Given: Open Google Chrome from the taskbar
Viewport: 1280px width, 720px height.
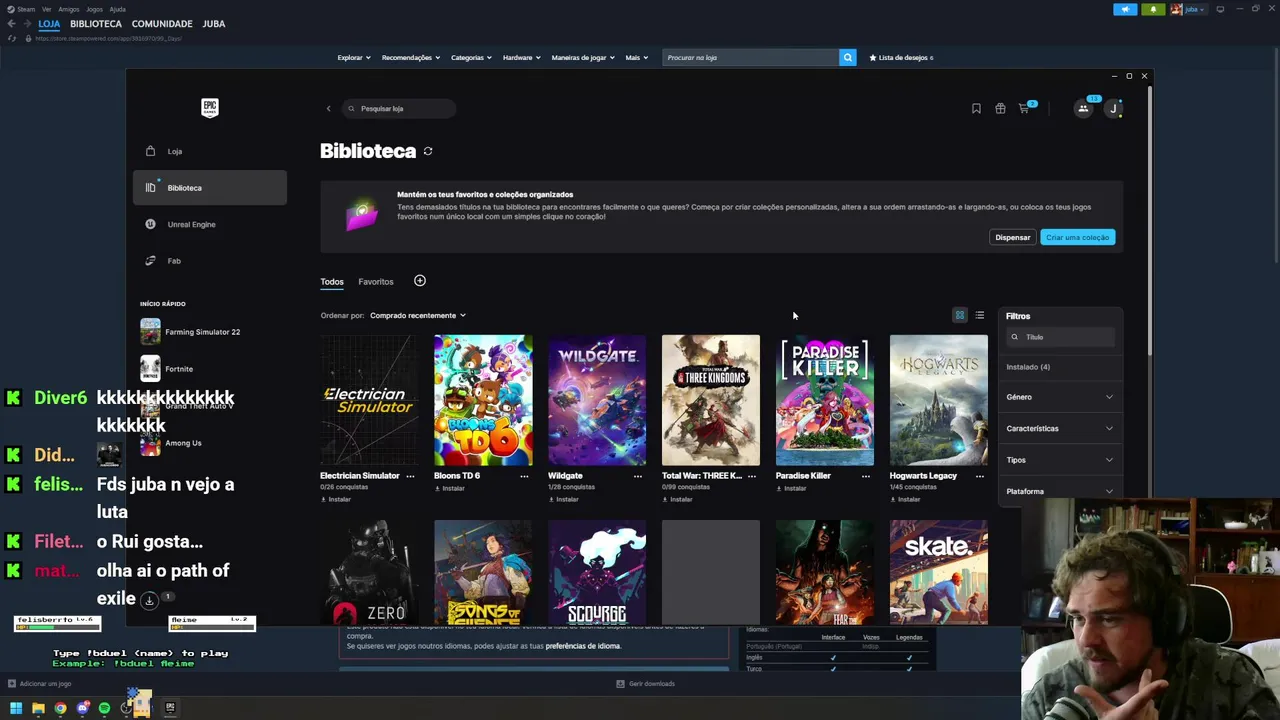Looking at the screenshot, I should 60,708.
